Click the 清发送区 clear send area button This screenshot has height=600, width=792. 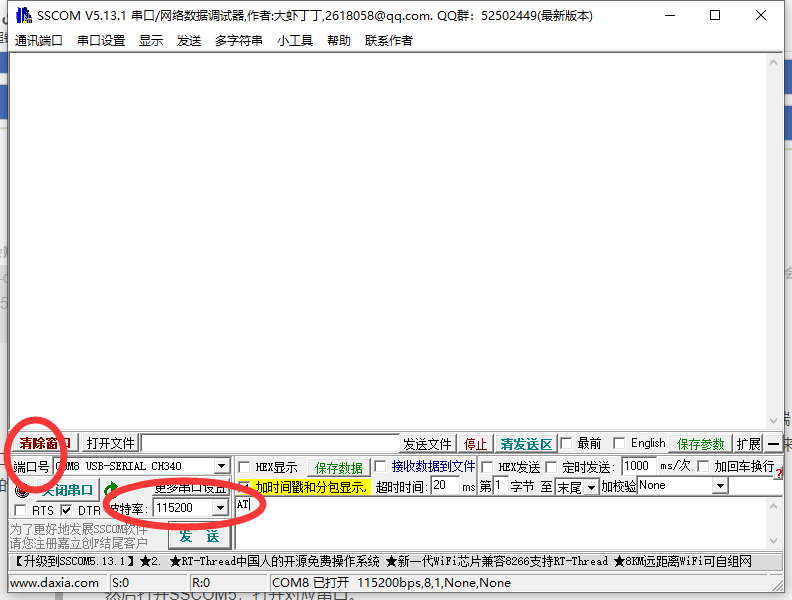pos(526,444)
